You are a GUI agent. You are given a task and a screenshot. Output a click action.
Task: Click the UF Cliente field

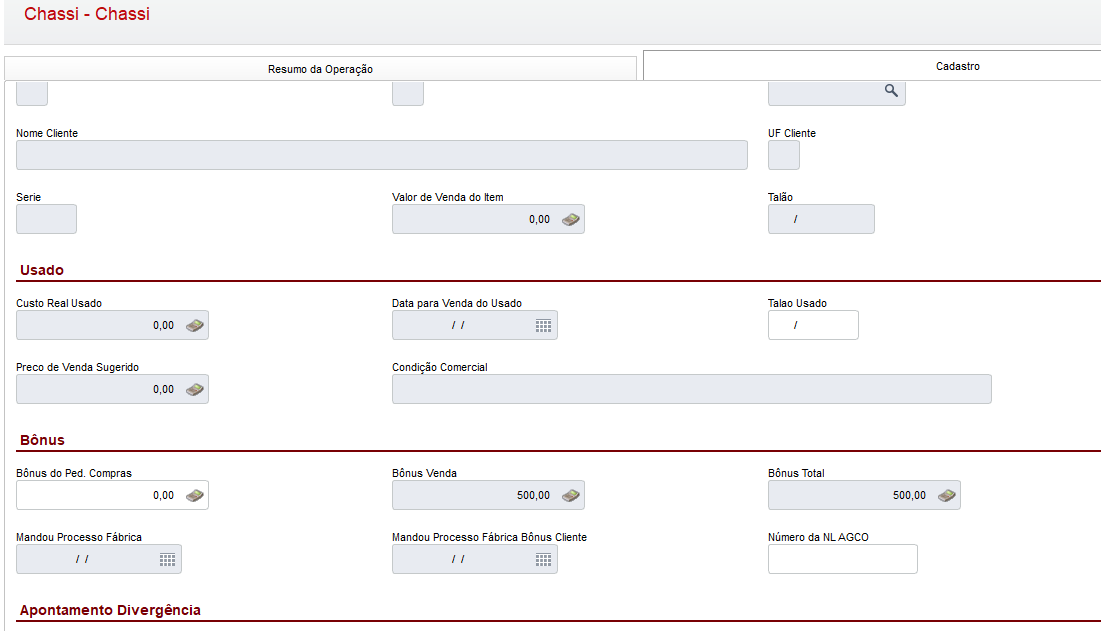784,155
